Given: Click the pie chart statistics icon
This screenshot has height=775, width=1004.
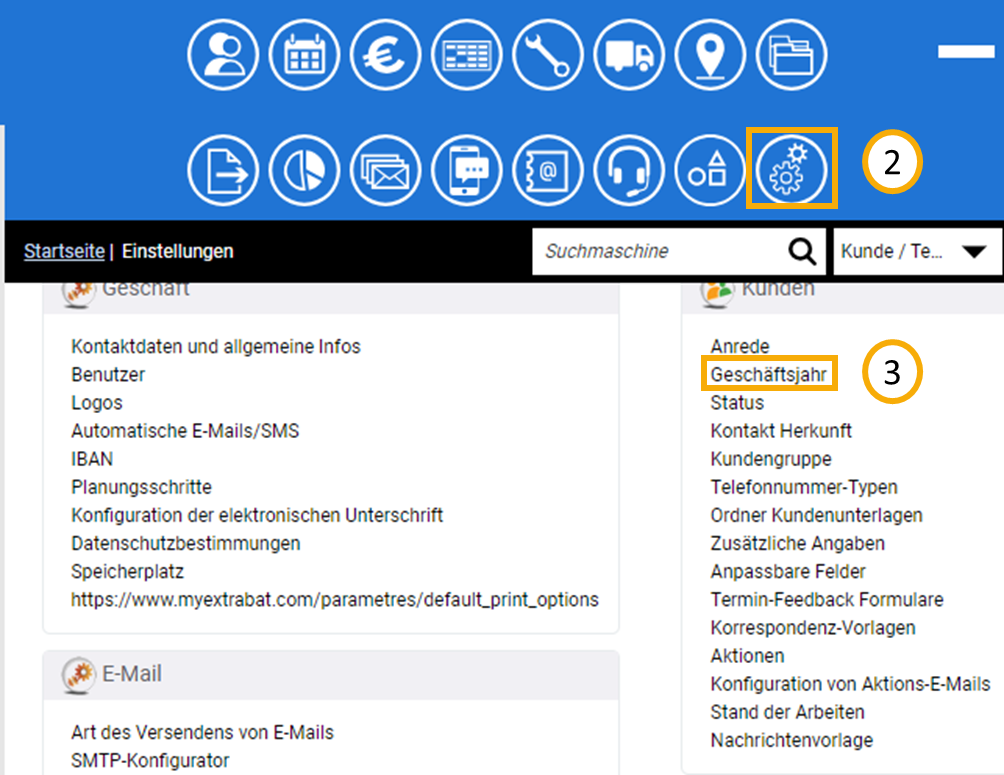Looking at the screenshot, I should click(304, 169).
